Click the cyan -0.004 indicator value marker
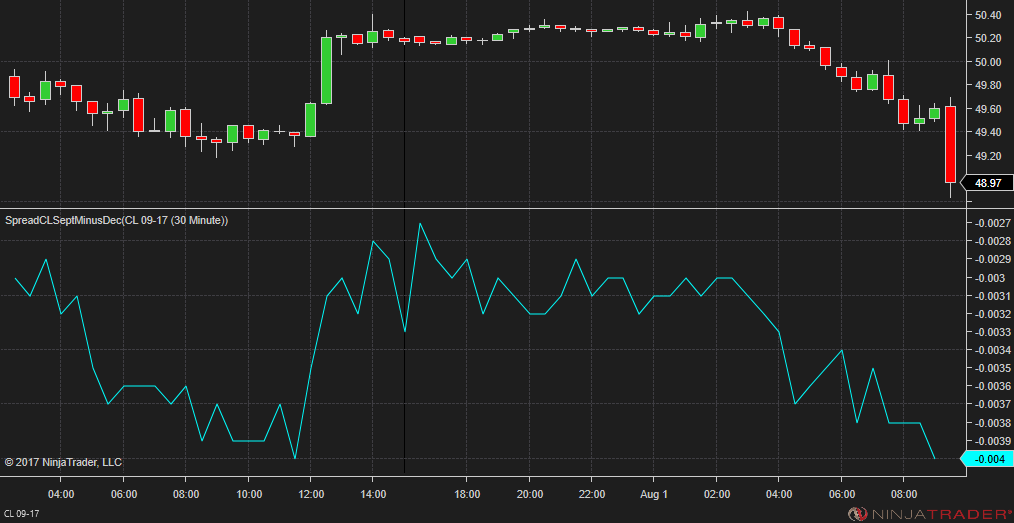 (x=987, y=459)
